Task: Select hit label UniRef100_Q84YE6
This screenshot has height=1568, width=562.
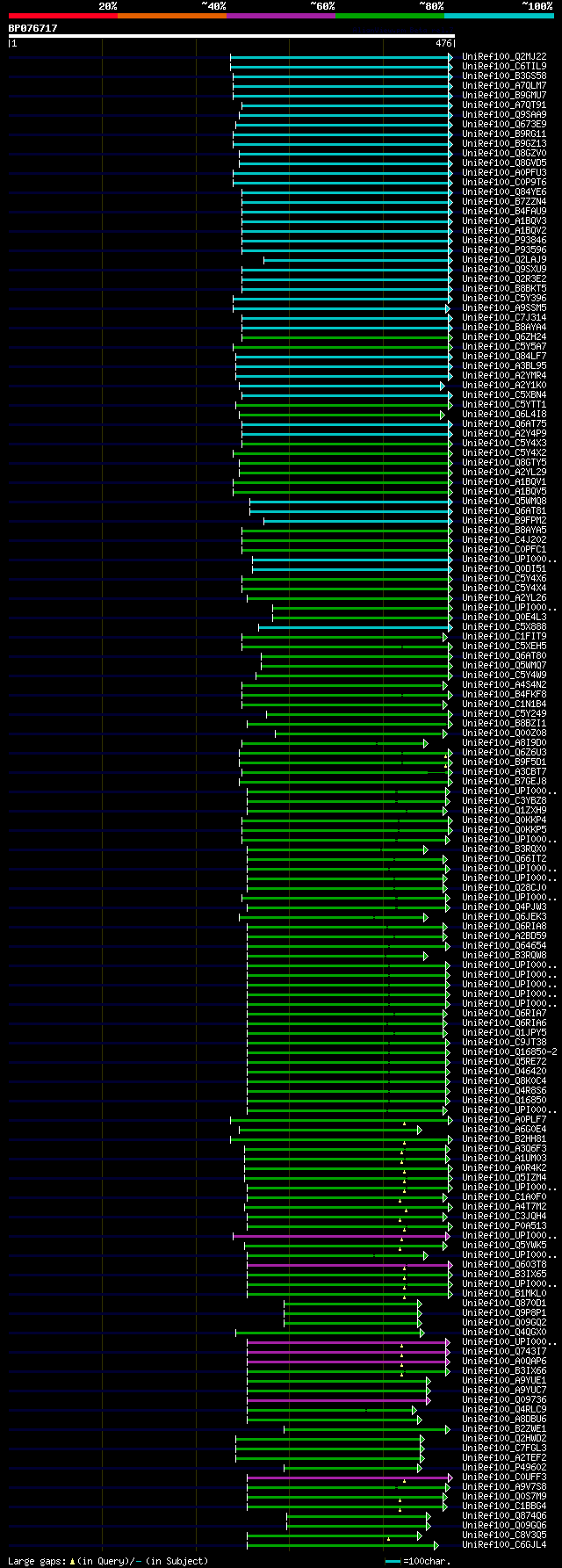Action: pyautogui.click(x=504, y=191)
